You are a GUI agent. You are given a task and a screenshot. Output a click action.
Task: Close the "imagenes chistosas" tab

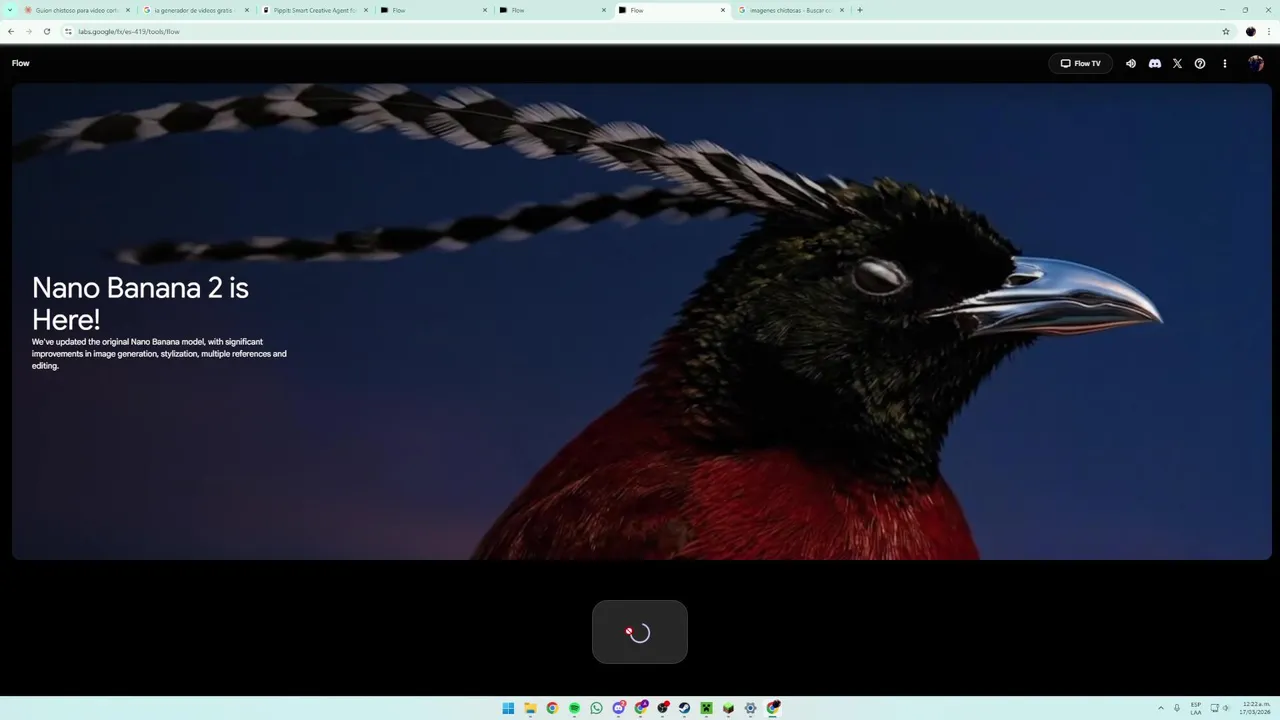point(842,10)
